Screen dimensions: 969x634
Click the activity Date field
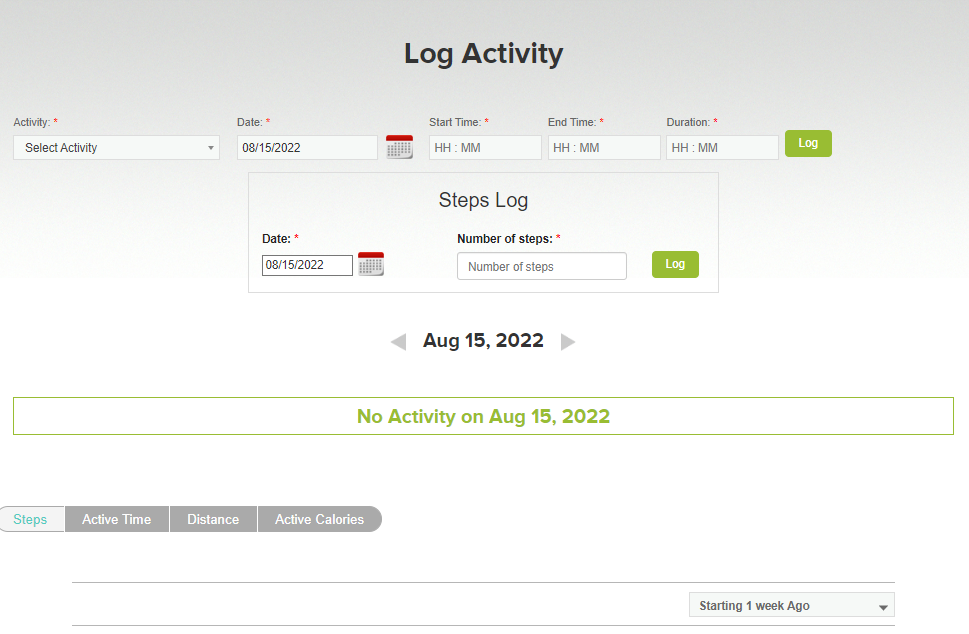(307, 148)
